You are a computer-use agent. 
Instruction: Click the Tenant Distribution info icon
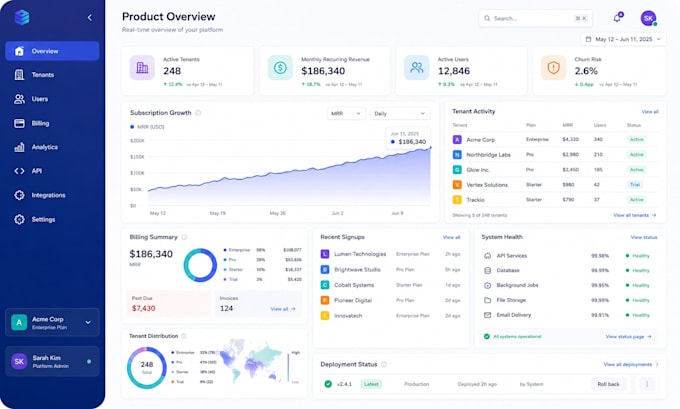pos(184,336)
